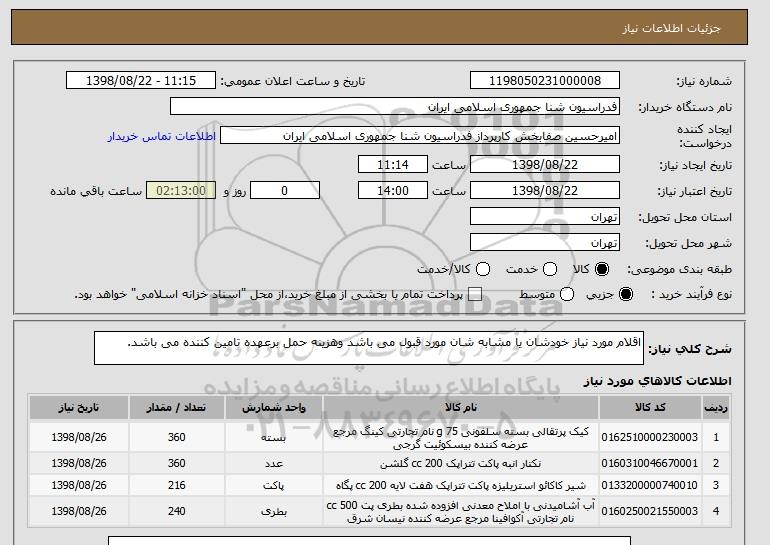Click quantity 360 in the کیک پرتقالی row
This screenshot has width=770, height=545.
tap(176, 437)
